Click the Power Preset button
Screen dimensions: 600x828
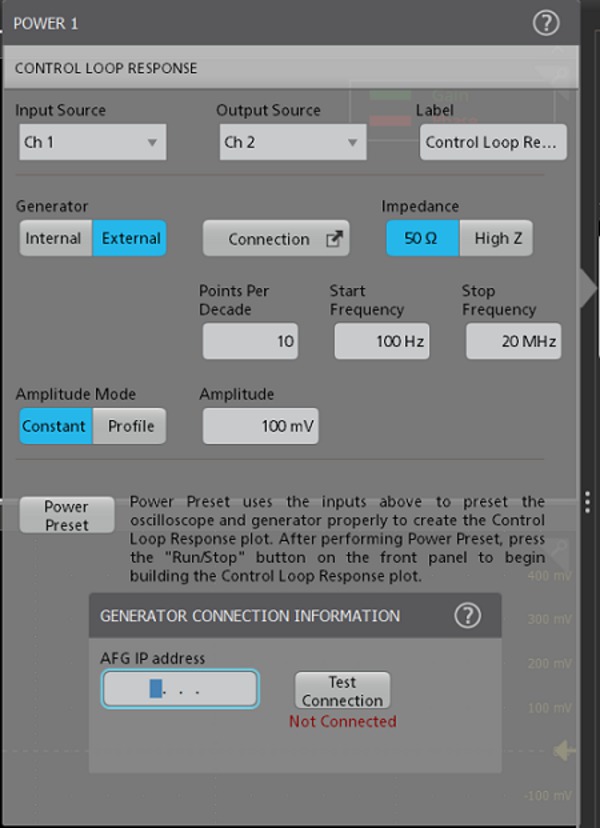pos(67,515)
